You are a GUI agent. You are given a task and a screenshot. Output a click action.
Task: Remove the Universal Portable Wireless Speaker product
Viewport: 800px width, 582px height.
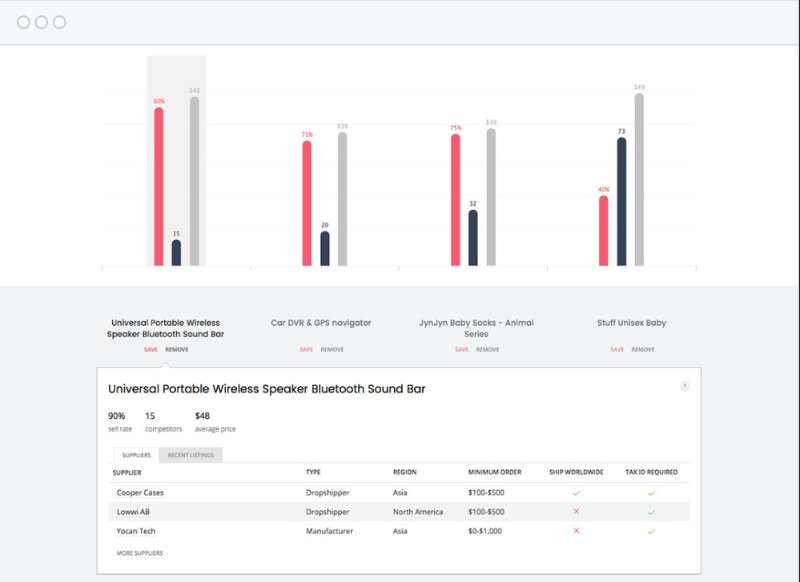point(177,349)
